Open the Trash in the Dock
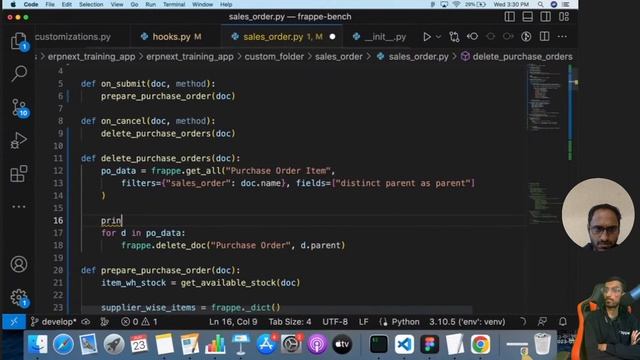This screenshot has height=360, width=640. [x=542, y=344]
